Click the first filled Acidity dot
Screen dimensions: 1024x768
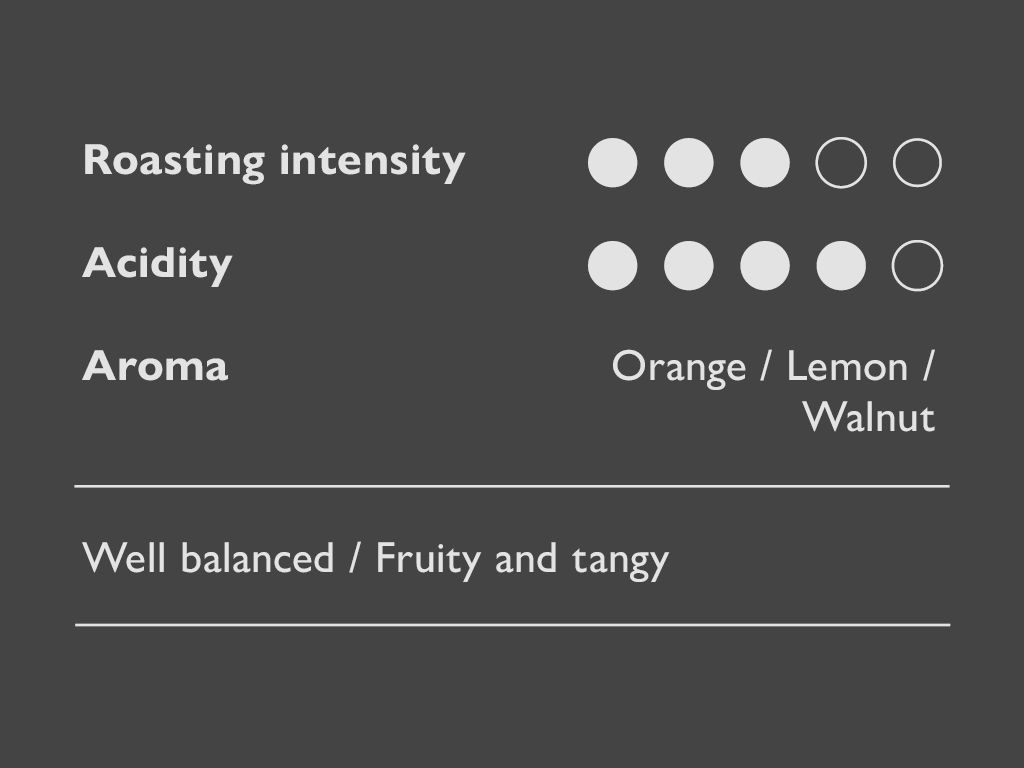pos(612,266)
